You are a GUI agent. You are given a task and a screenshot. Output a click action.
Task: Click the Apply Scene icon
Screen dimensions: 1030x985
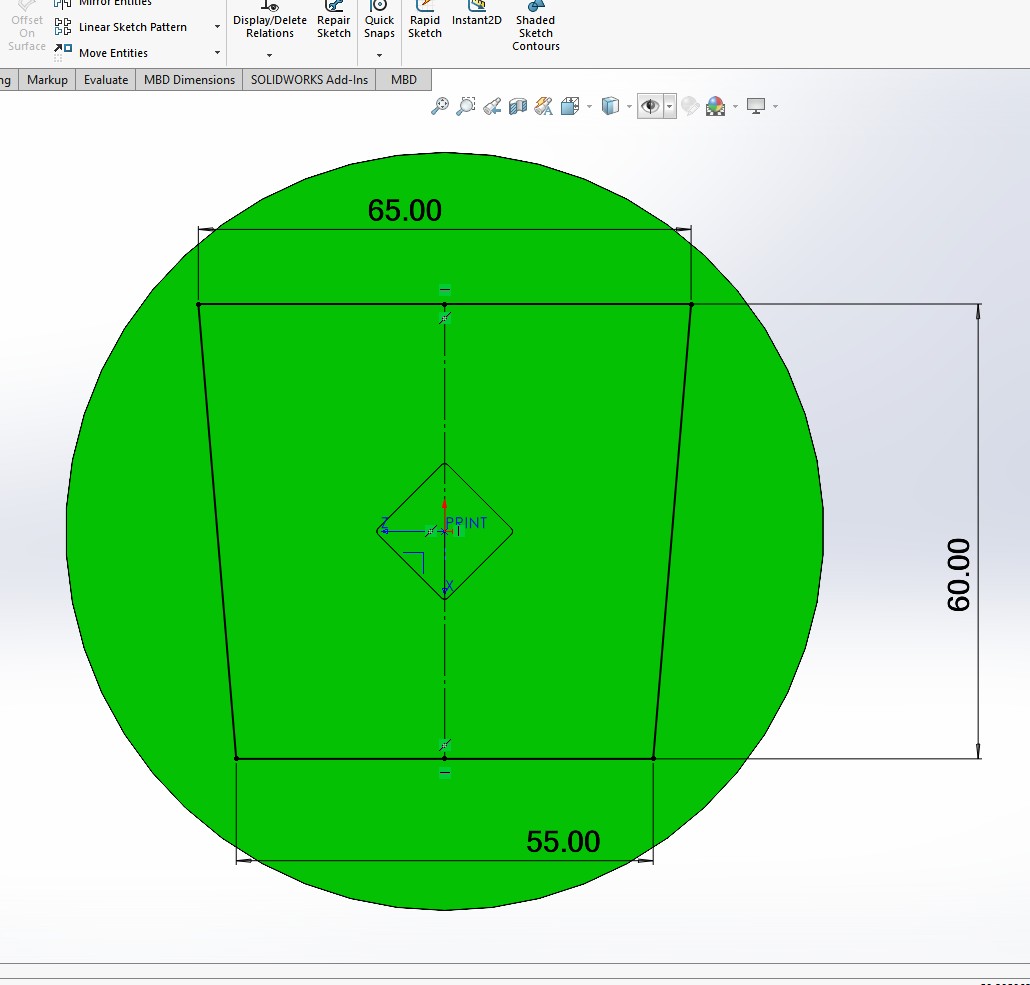pyautogui.click(x=715, y=106)
